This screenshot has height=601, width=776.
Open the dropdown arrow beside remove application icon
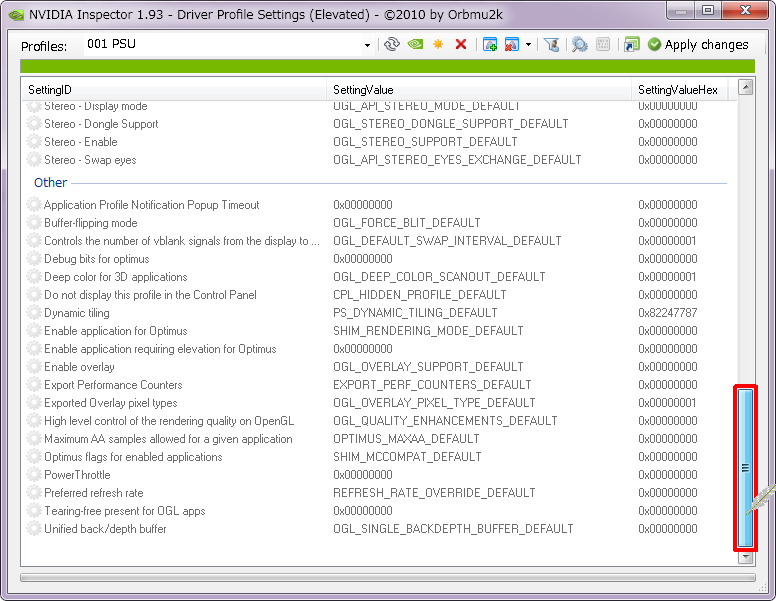[x=529, y=45]
